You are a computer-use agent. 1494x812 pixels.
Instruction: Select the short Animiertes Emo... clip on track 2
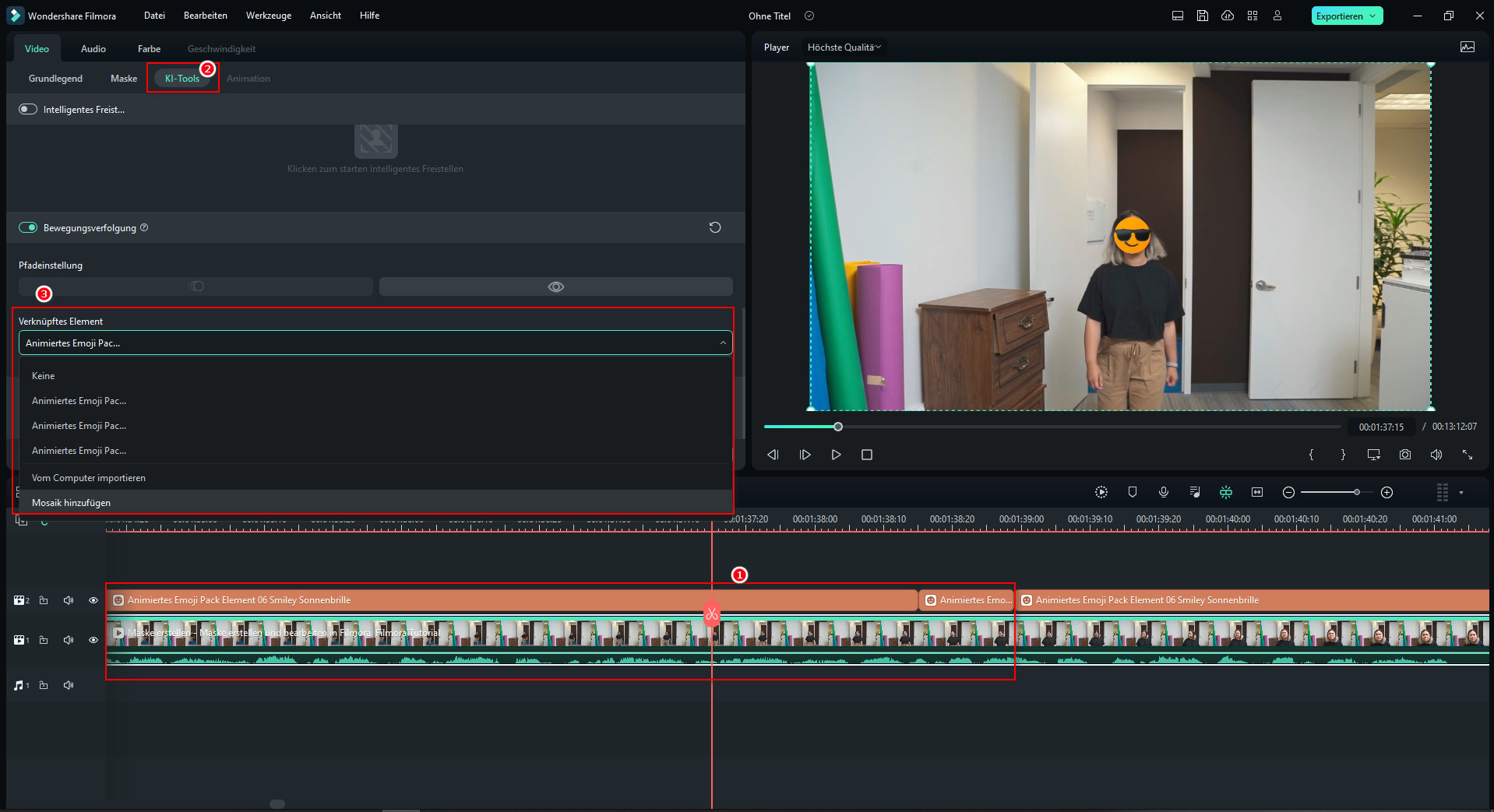click(967, 600)
